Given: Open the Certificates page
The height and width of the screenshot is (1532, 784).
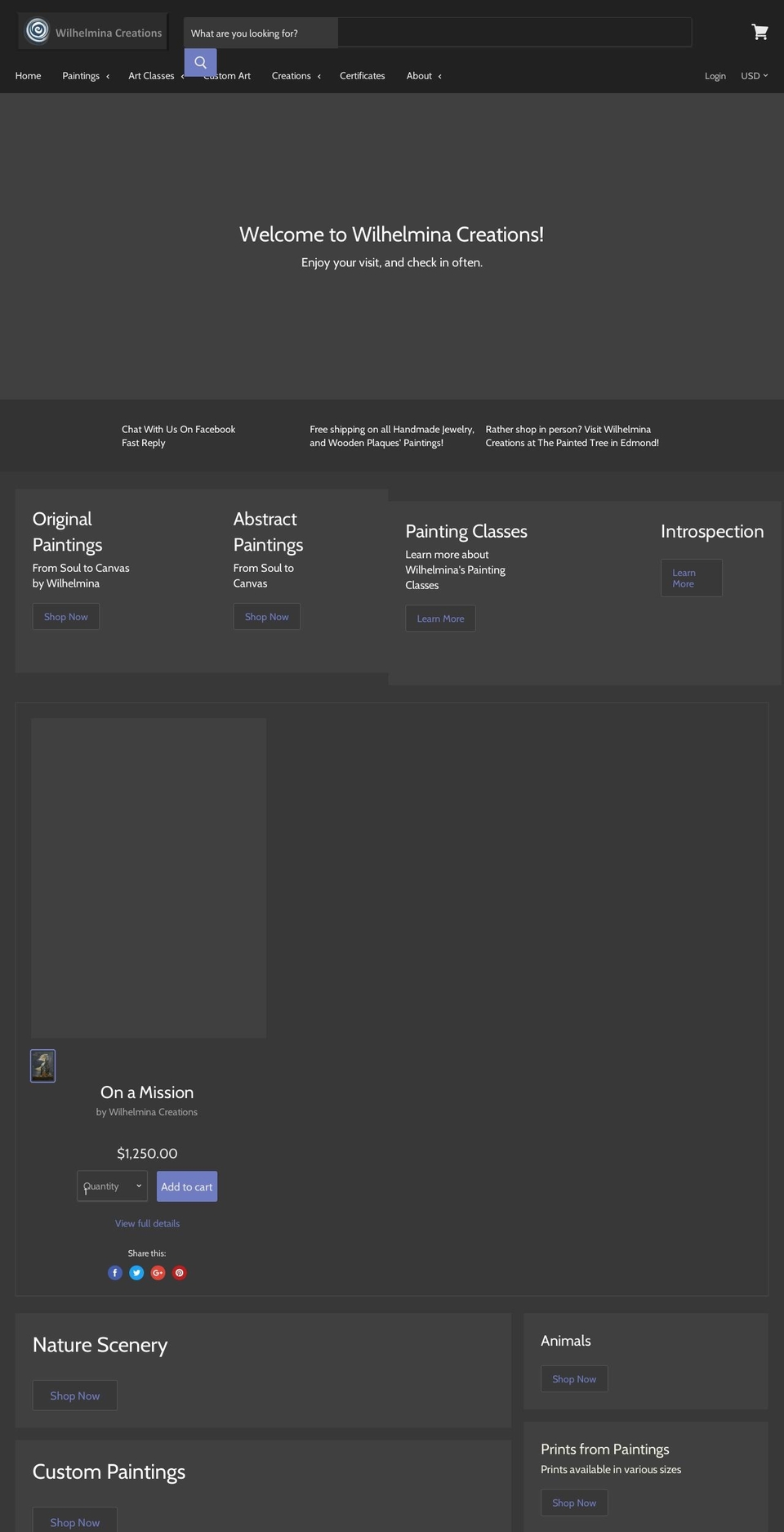Looking at the screenshot, I should click(362, 76).
